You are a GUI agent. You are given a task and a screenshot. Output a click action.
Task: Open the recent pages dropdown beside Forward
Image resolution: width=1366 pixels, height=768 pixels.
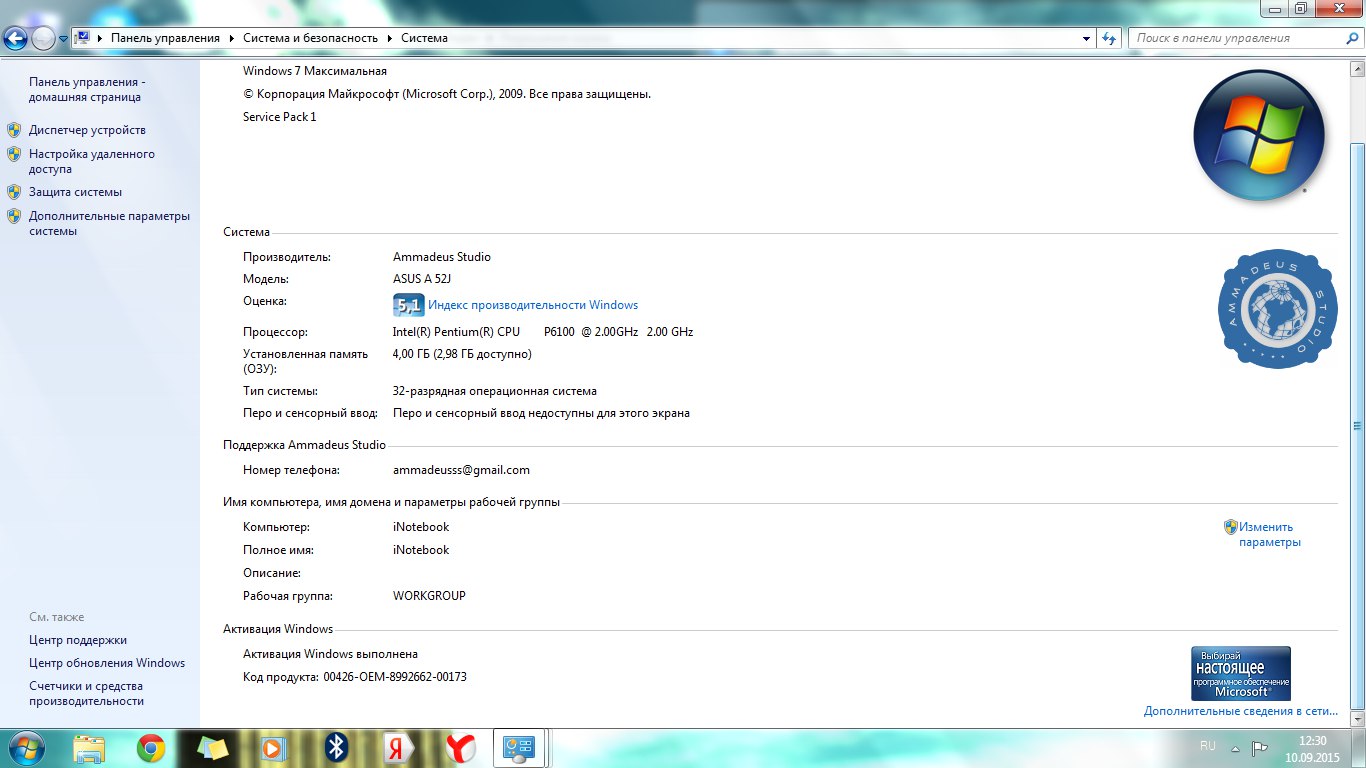tap(63, 39)
